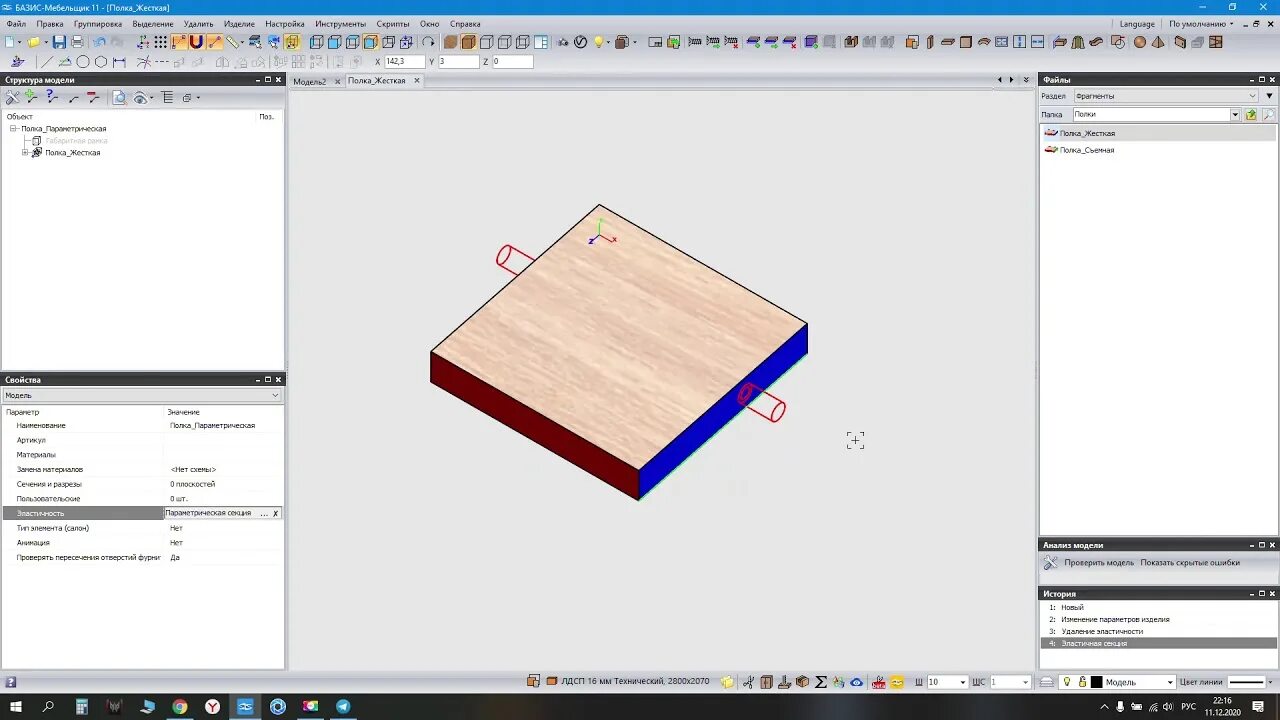Click the Language button
The height and width of the screenshot is (720, 1280).
[1137, 24]
